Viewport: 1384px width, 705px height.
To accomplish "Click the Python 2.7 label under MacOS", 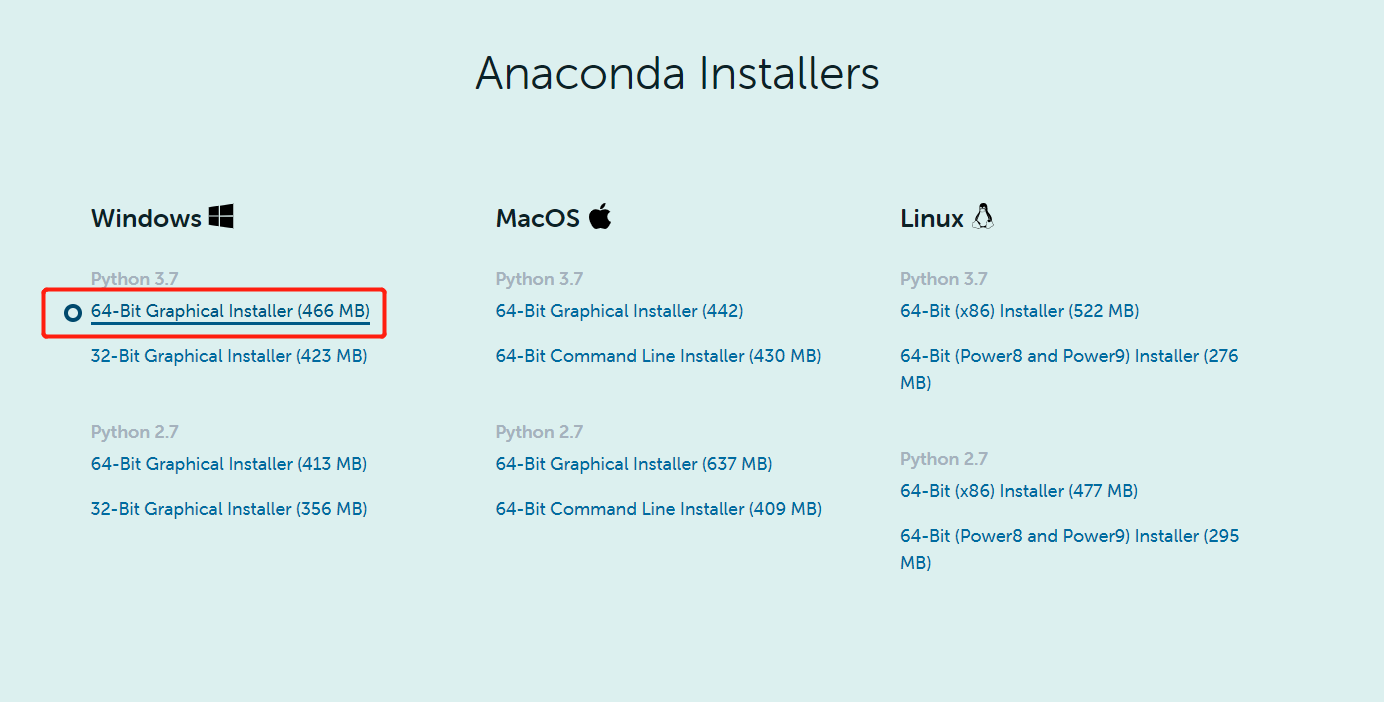I will pyautogui.click(x=539, y=431).
